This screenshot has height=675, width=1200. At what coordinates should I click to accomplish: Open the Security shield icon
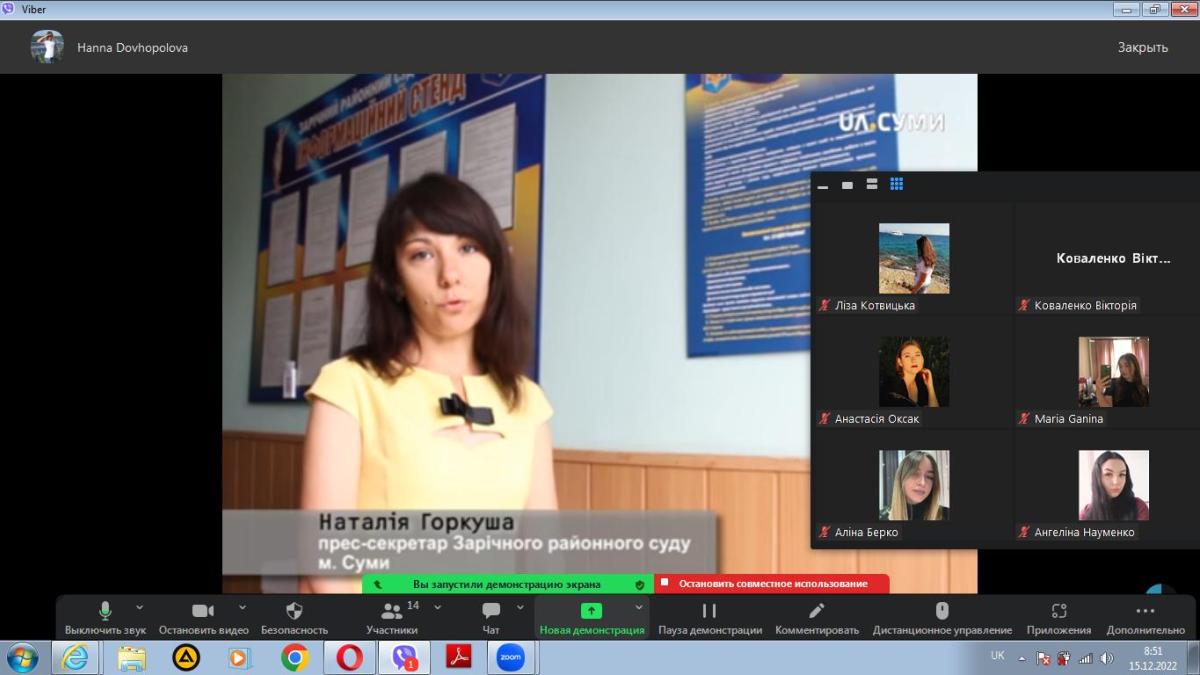294,611
